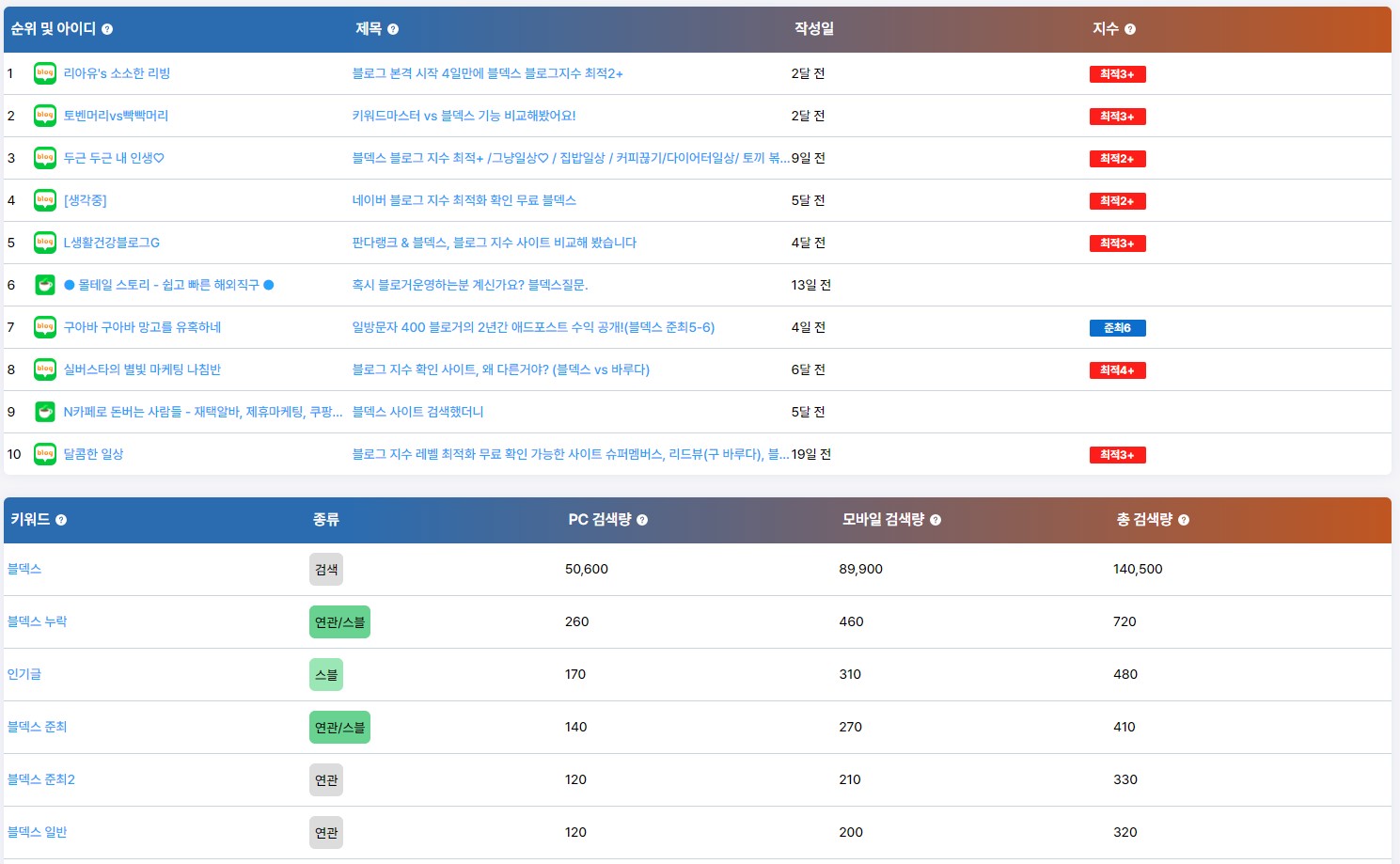Click help icon next to 제목 header

tap(393, 29)
